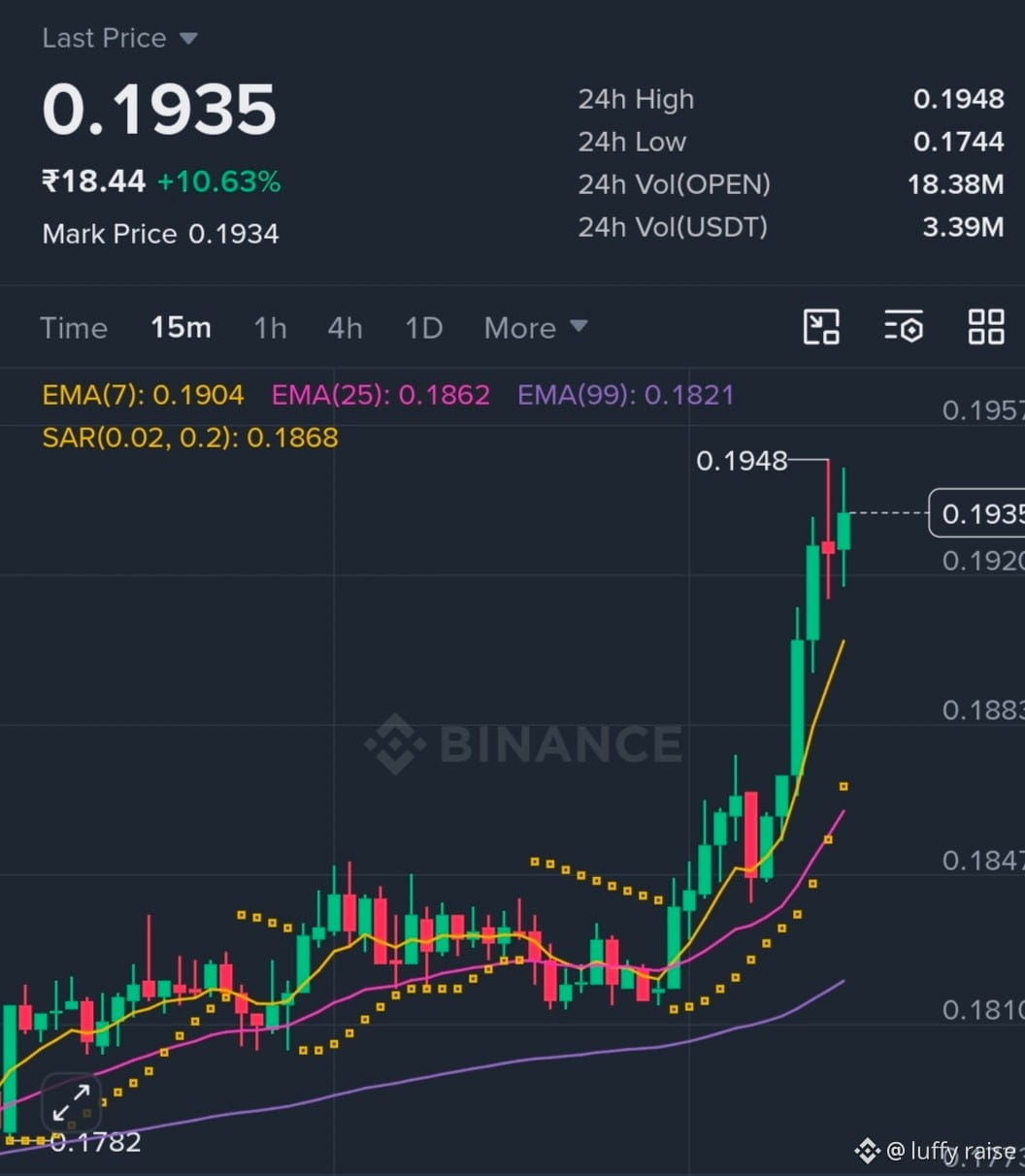Image resolution: width=1025 pixels, height=1176 pixels.
Task: Open the four-square grid layout icon
Action: click(986, 327)
